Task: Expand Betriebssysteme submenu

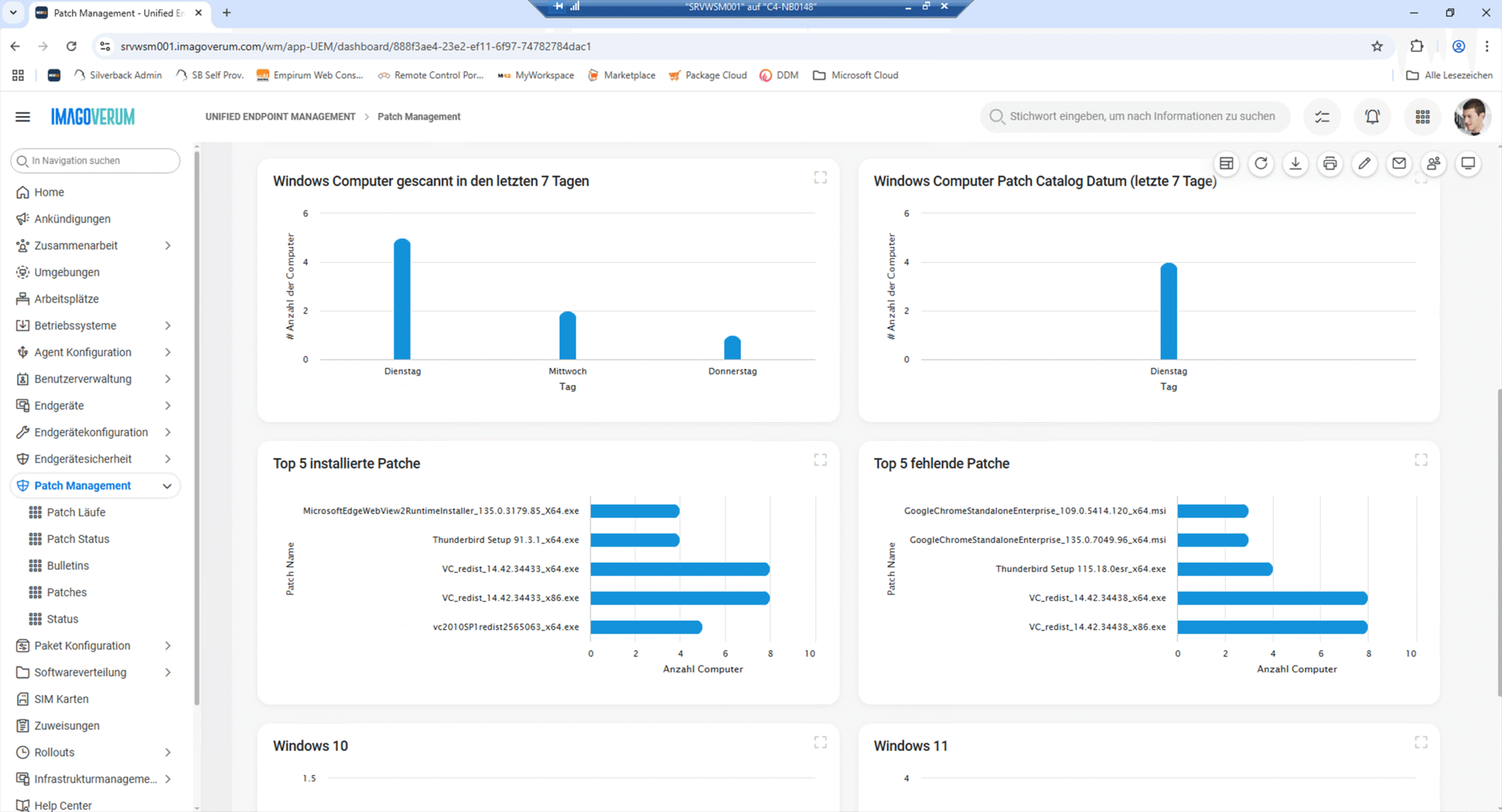Action: click(167, 326)
